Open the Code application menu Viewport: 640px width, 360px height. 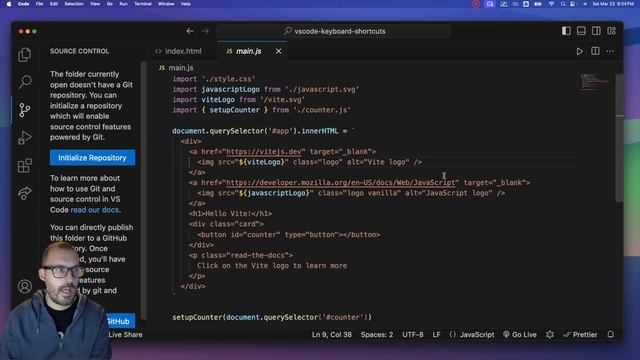tap(23, 4)
